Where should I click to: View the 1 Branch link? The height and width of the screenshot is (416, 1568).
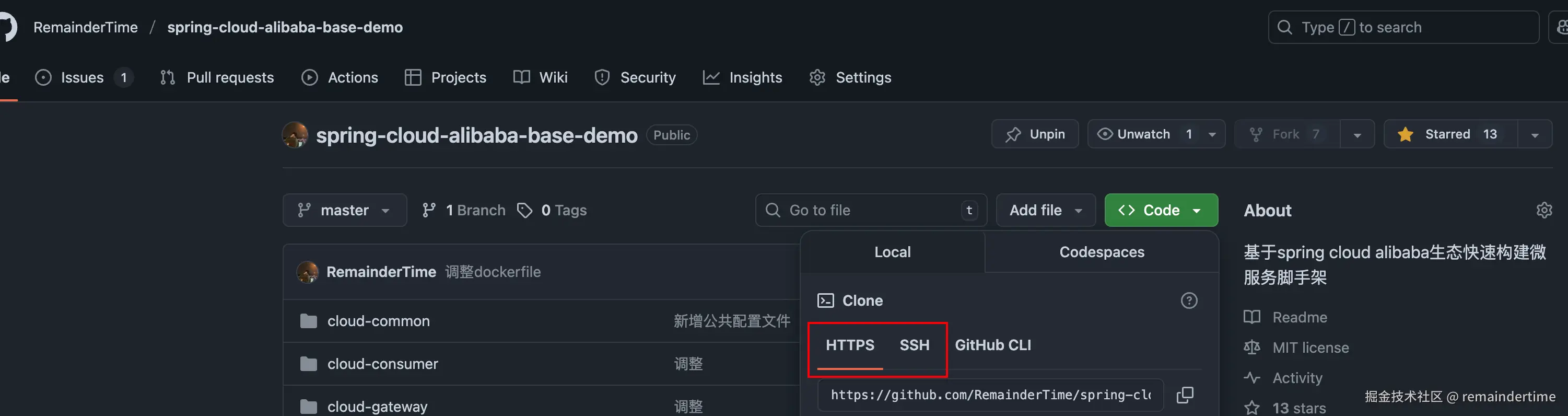pos(464,210)
